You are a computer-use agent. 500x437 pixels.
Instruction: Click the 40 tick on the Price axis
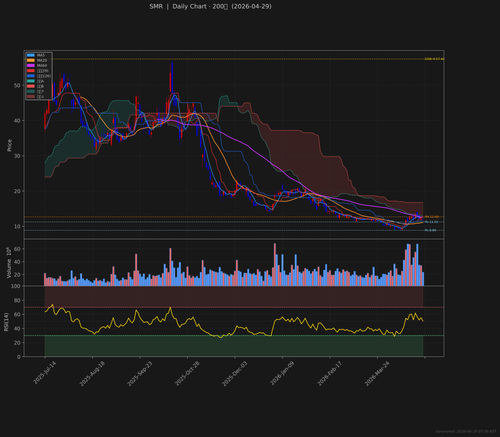click(17, 121)
